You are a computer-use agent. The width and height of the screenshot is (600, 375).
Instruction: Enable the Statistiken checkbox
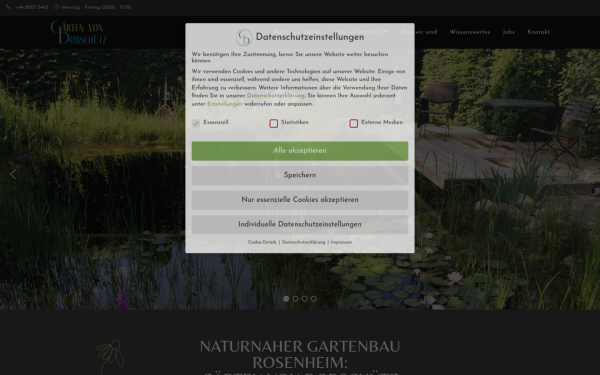(x=274, y=123)
